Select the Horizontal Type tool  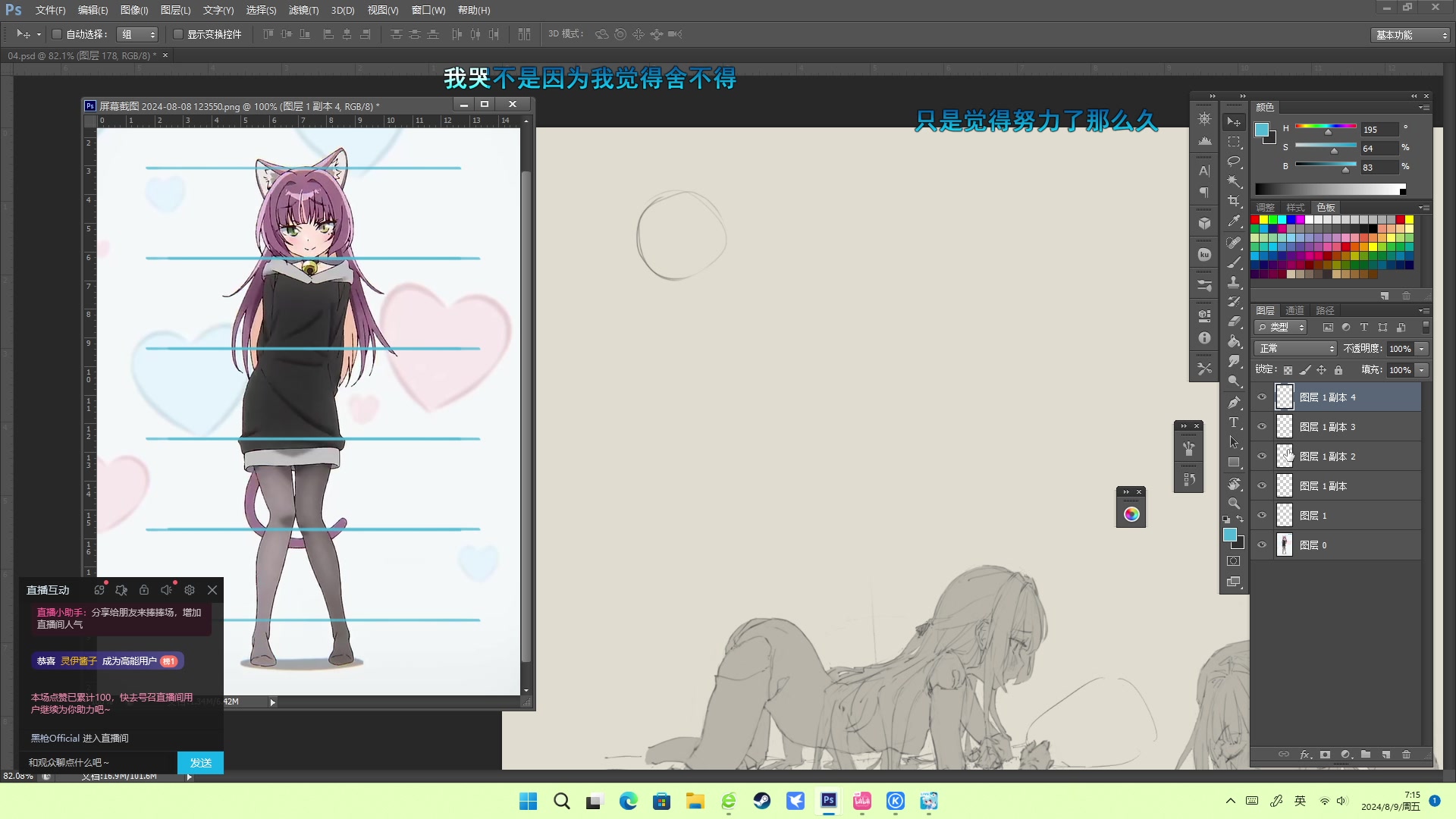click(x=1235, y=422)
